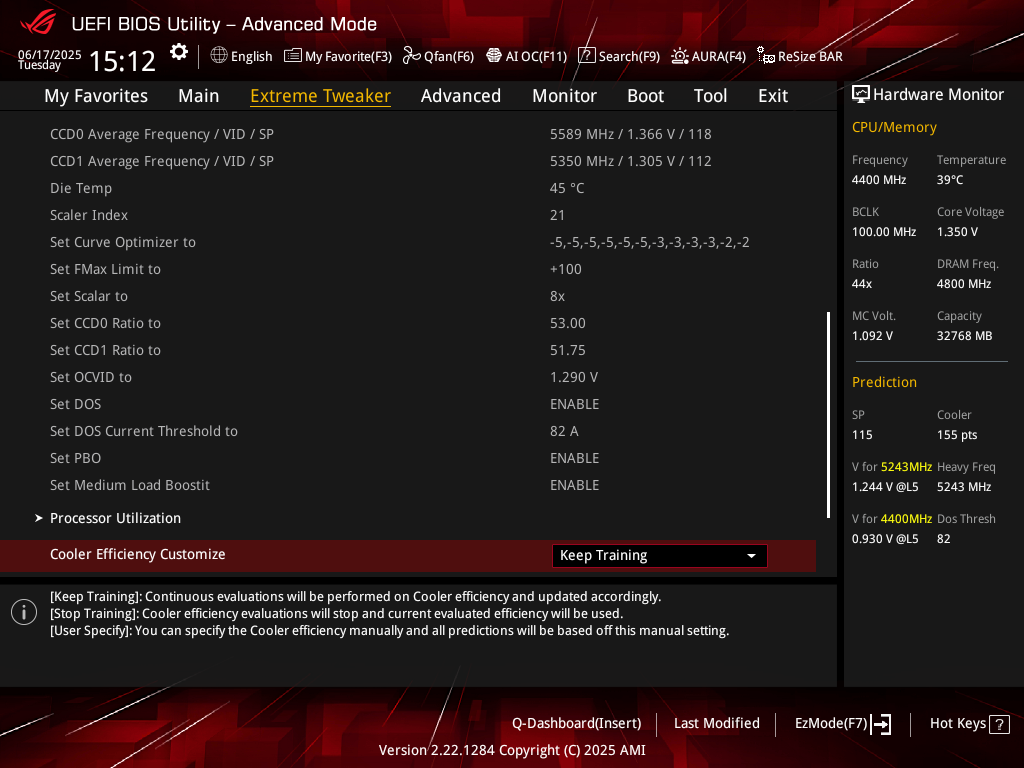
Task: Click the 15:12 clock time
Action: pyautogui.click(x=122, y=61)
